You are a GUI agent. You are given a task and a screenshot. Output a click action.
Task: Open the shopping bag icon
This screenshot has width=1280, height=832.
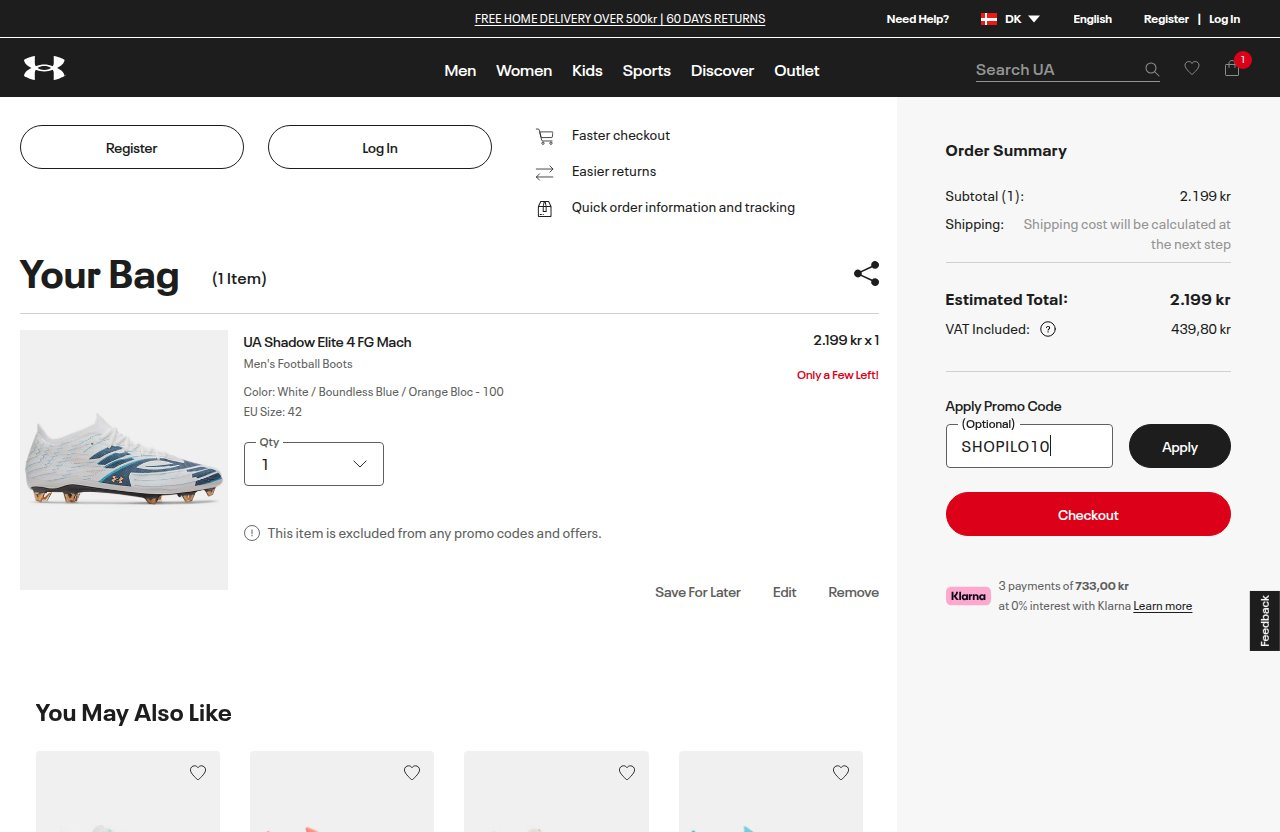tap(1232, 68)
